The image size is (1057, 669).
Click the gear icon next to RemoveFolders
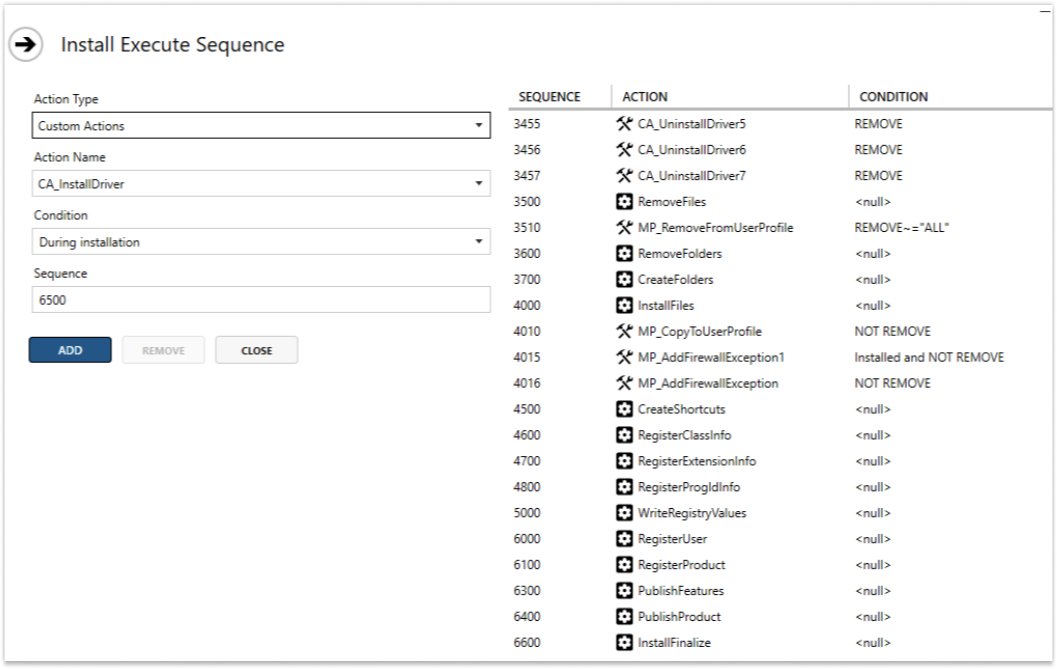point(624,254)
